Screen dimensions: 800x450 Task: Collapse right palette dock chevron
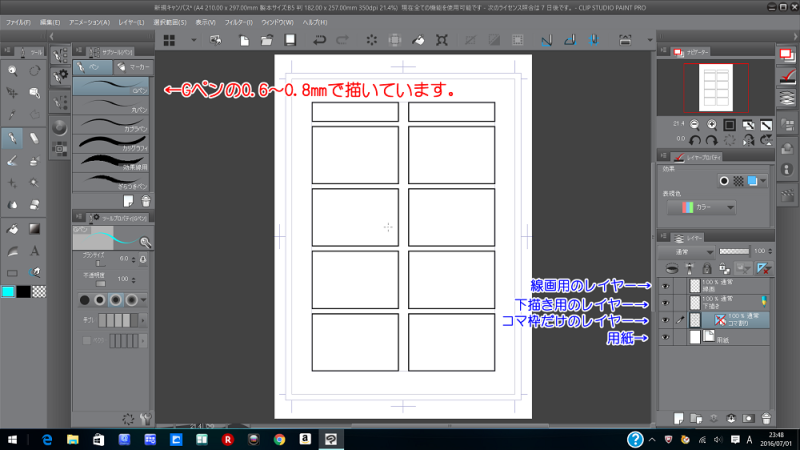click(795, 37)
